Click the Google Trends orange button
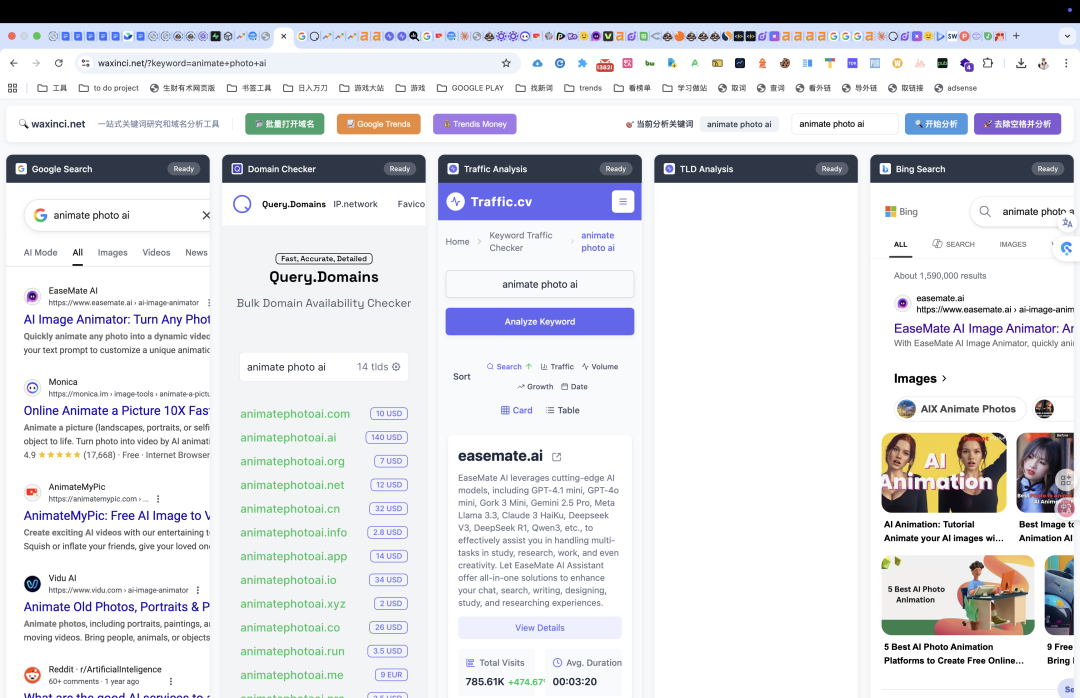1080x698 pixels. (x=378, y=124)
